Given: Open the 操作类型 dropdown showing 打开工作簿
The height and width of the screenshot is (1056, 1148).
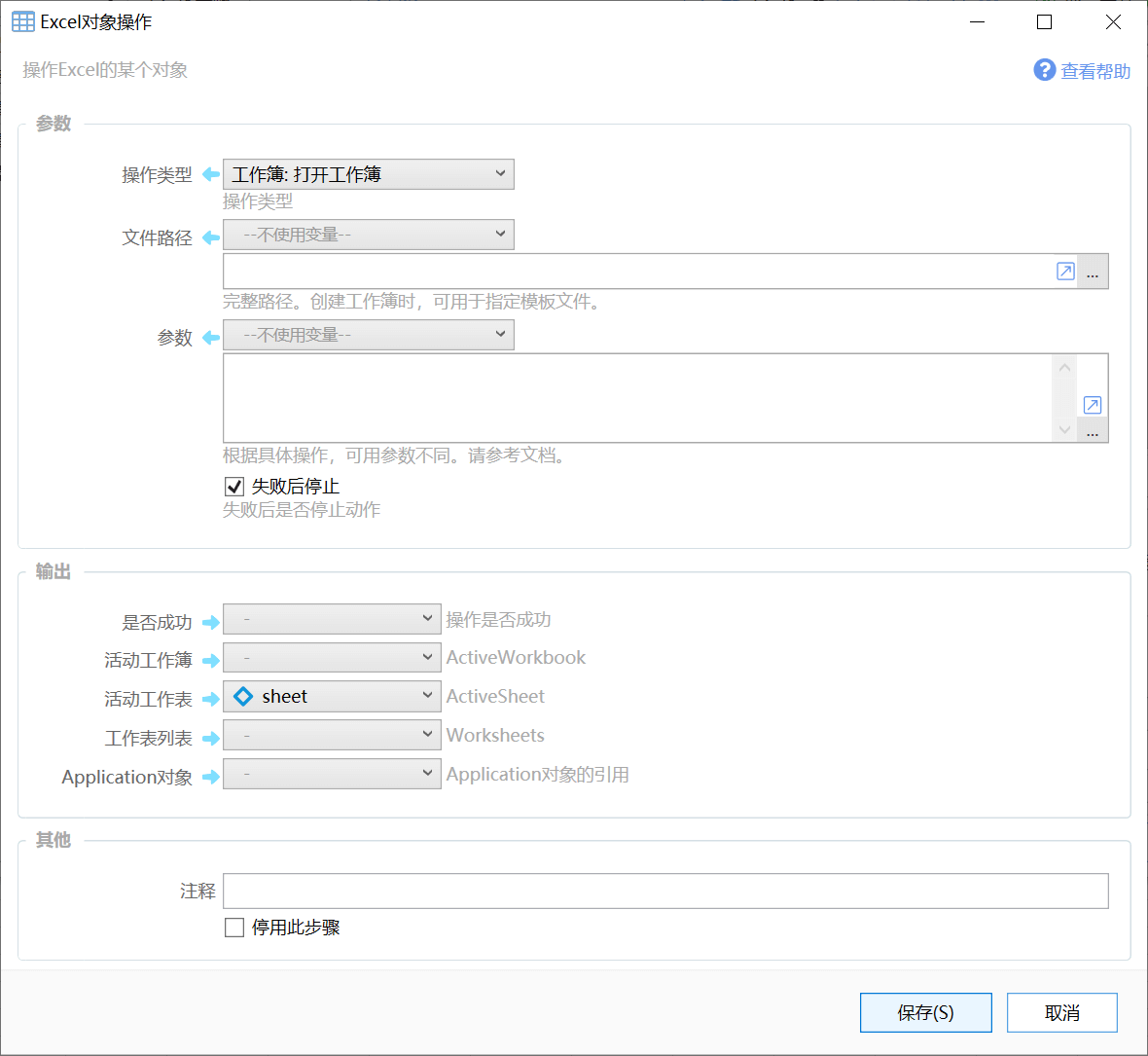Looking at the screenshot, I should 369,174.
